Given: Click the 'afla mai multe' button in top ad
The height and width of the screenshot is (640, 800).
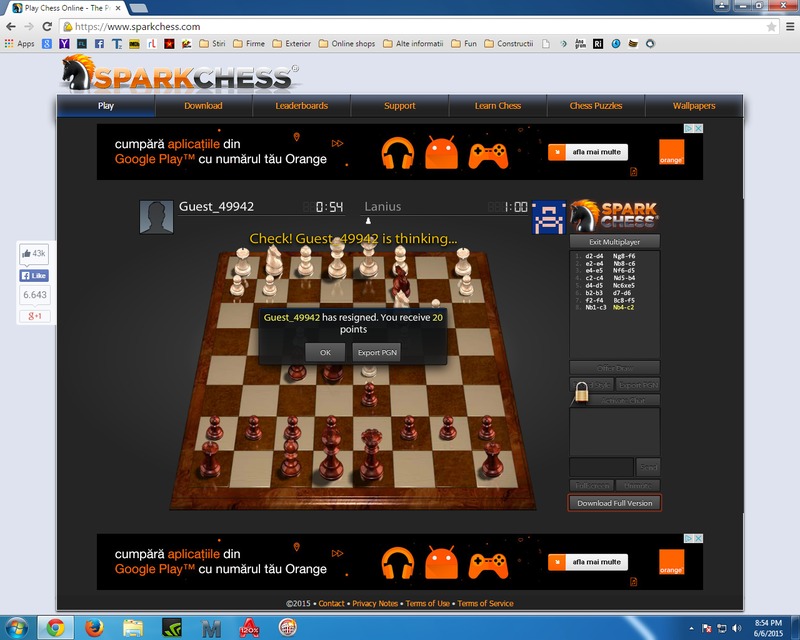Looking at the screenshot, I should click(588, 152).
